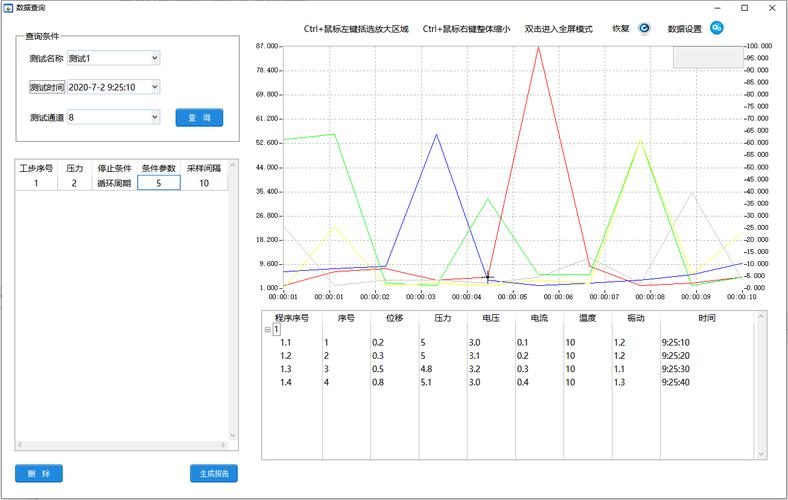Click the 双击进入全屏模式 hint text
788x500 pixels.
(558, 29)
